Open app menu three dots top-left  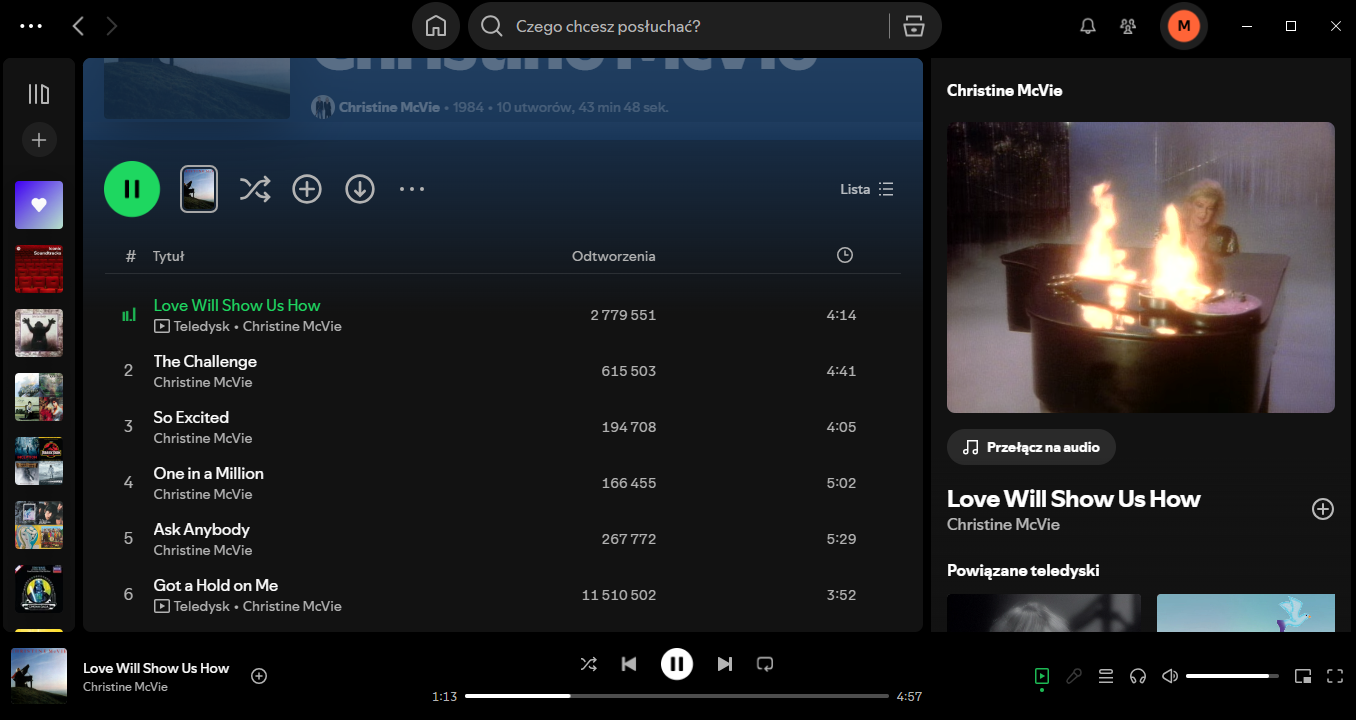(31, 26)
